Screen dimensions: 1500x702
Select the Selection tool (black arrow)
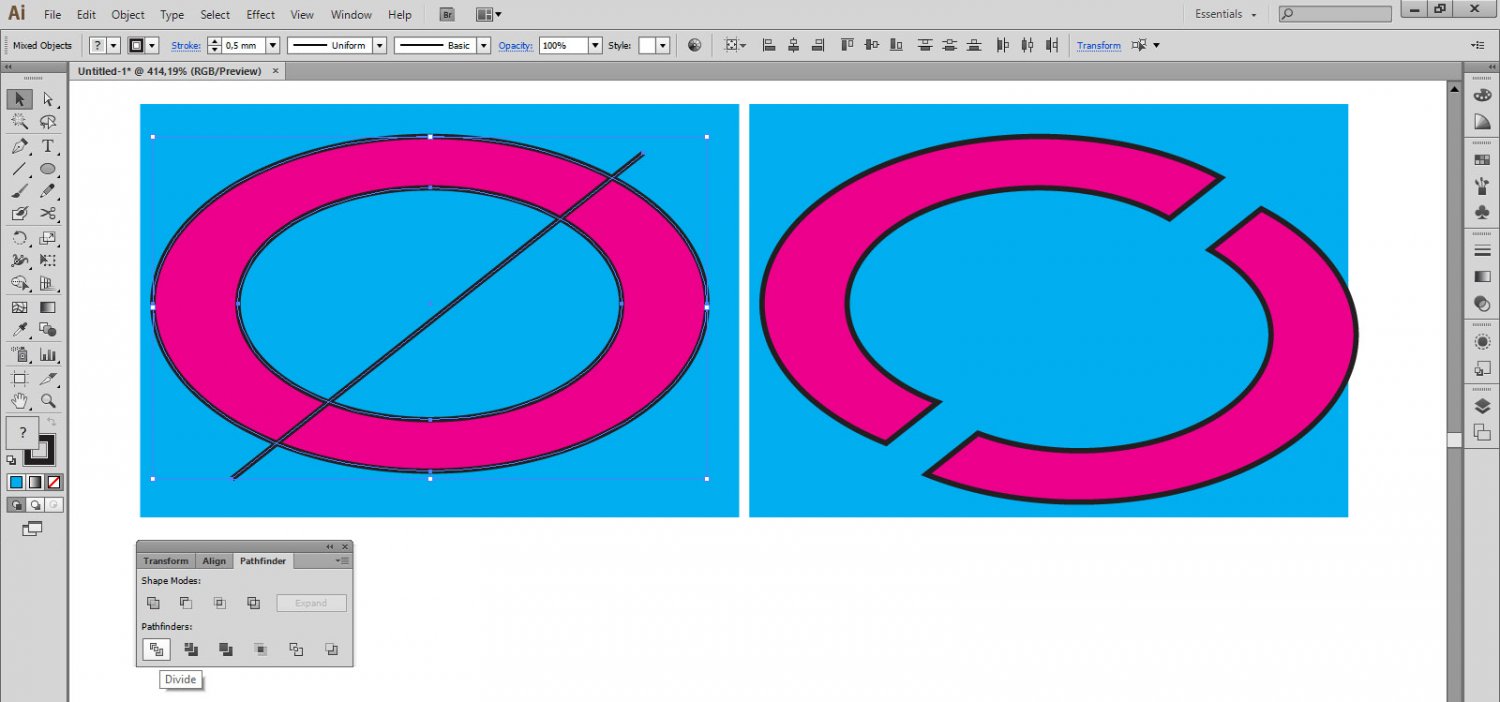tap(19, 99)
